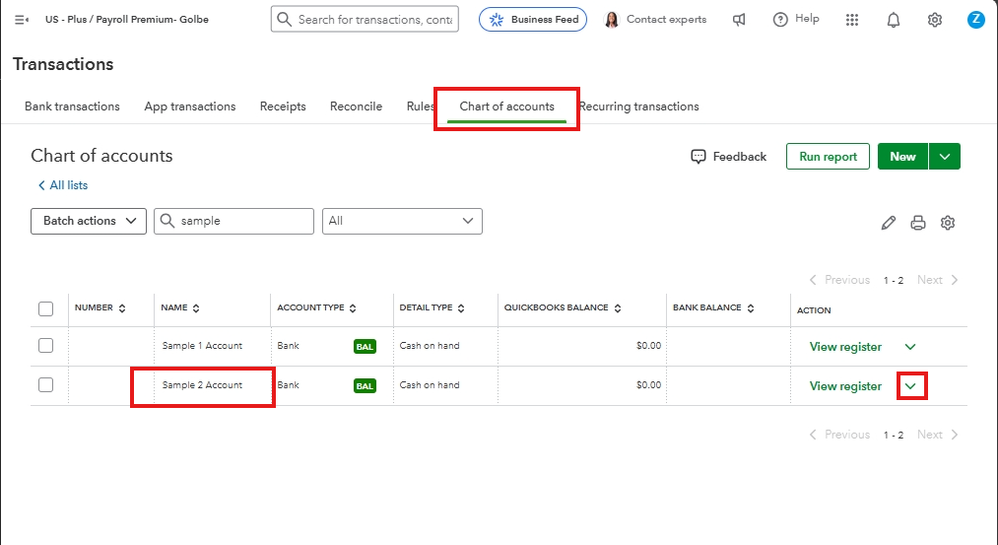Click the pencil edit icon
Viewport: 998px width, 545px height.
click(x=888, y=223)
